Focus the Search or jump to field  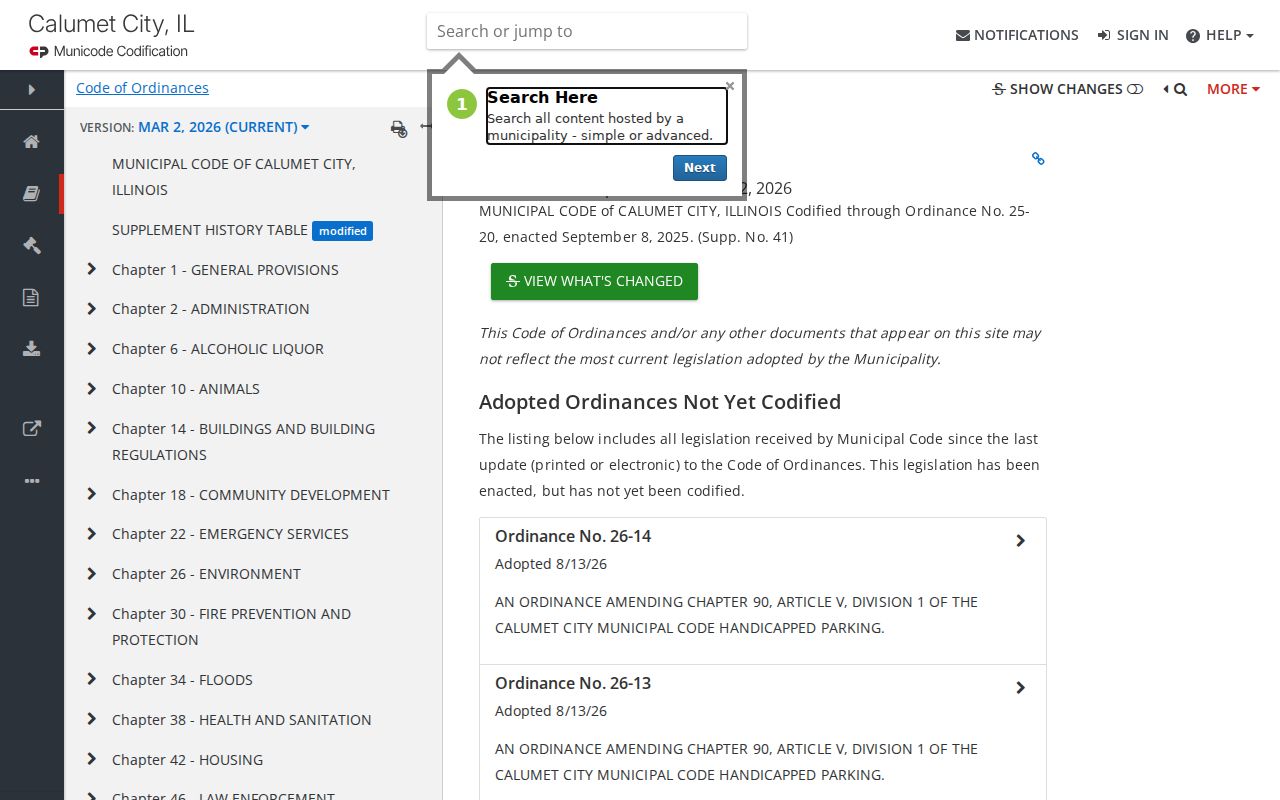[587, 31]
